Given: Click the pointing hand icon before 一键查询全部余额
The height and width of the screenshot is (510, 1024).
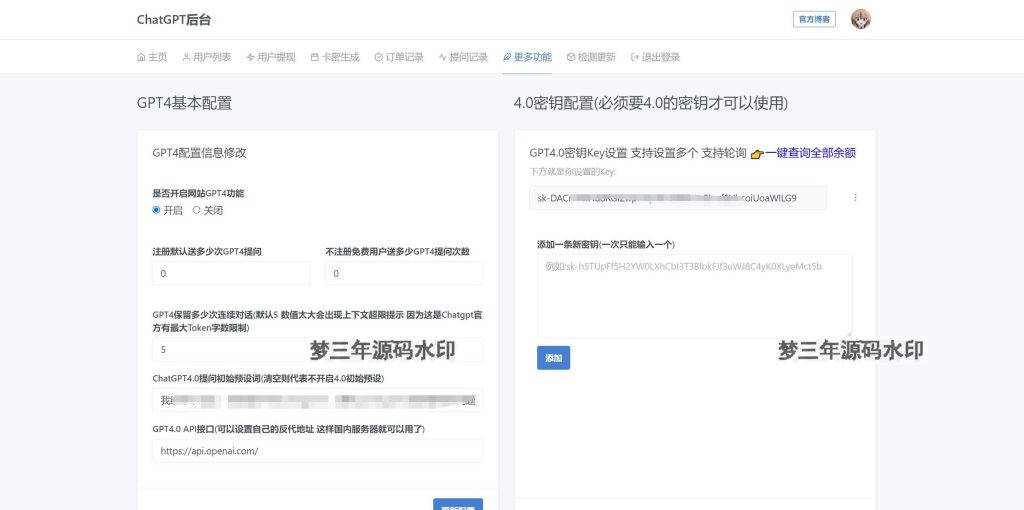Looking at the screenshot, I should pyautogui.click(x=757, y=154).
